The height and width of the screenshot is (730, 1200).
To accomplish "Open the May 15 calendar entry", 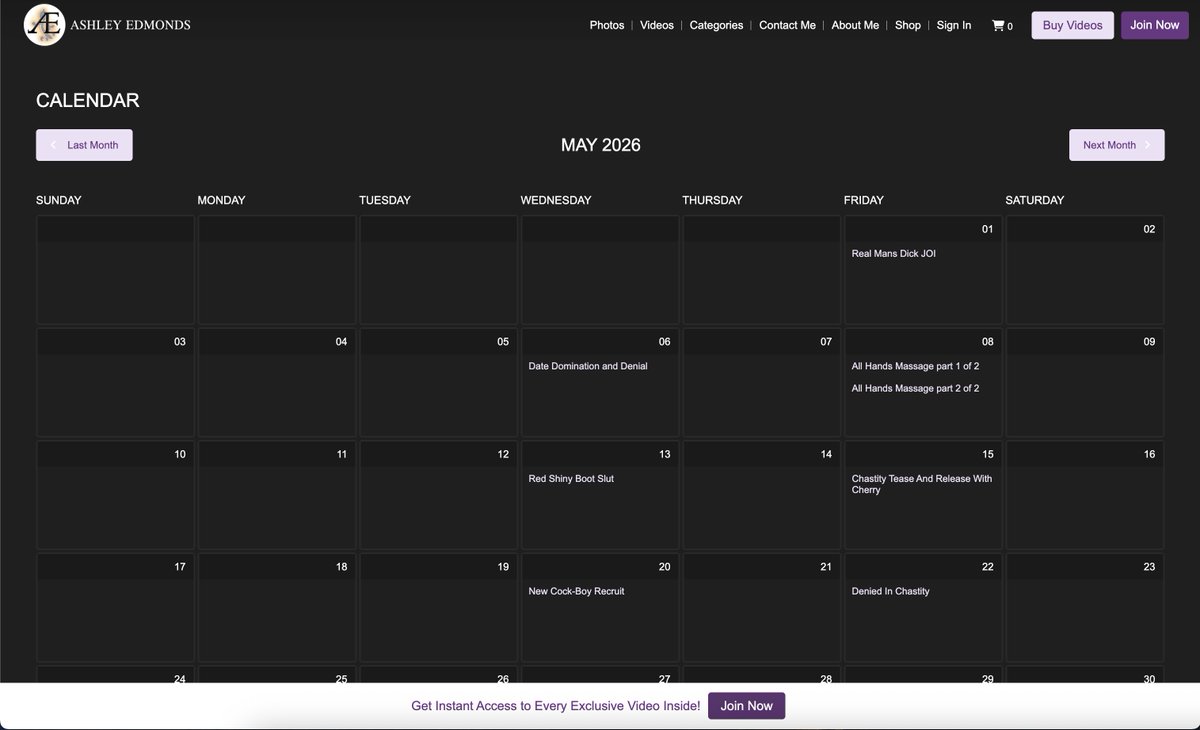I will click(922, 484).
